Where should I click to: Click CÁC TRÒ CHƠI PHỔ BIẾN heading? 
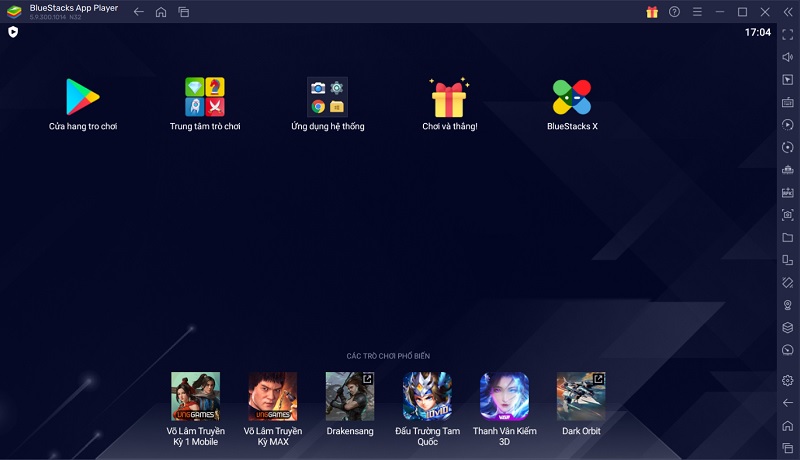[388, 356]
